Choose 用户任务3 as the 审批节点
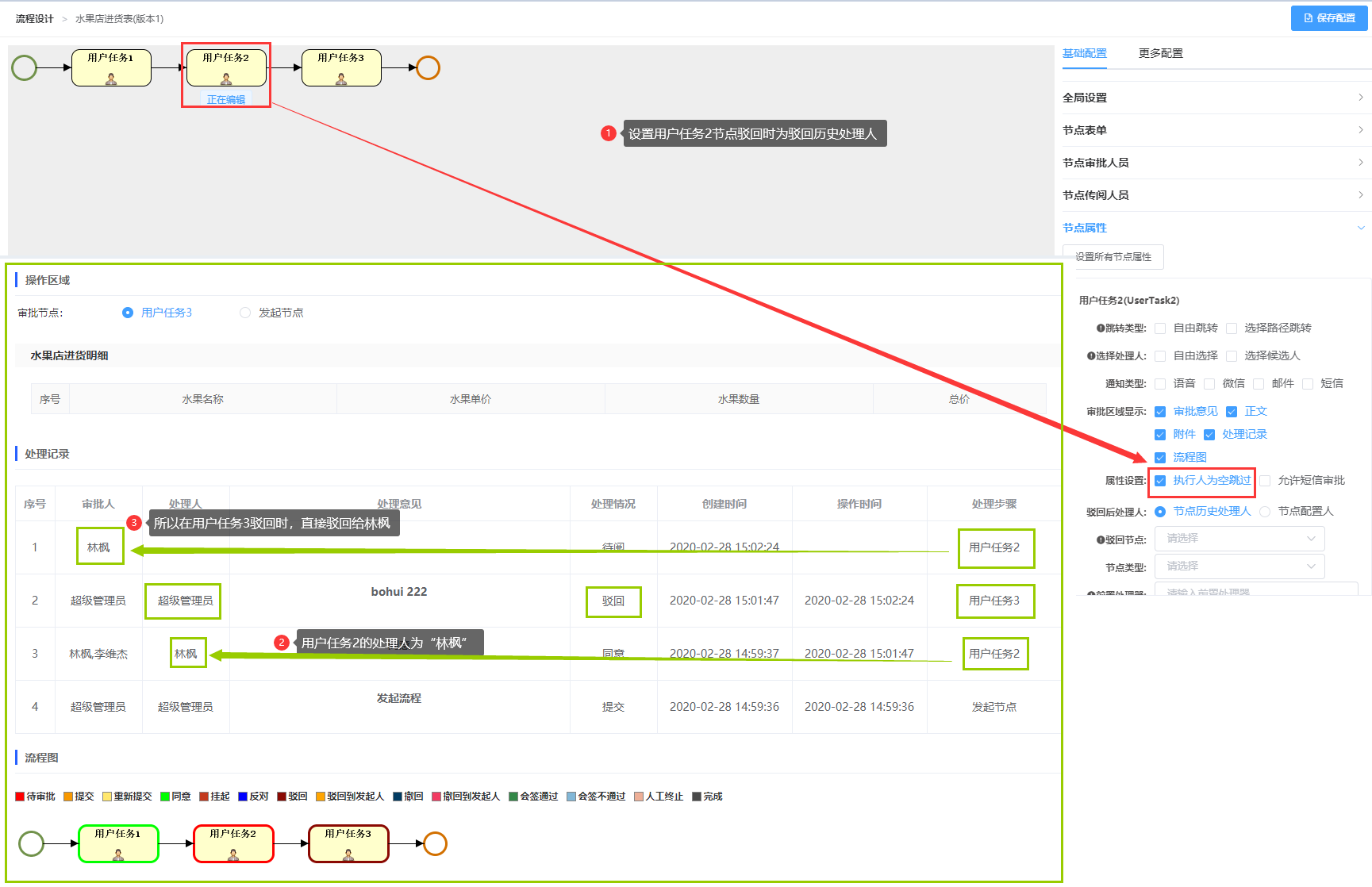 pos(128,313)
